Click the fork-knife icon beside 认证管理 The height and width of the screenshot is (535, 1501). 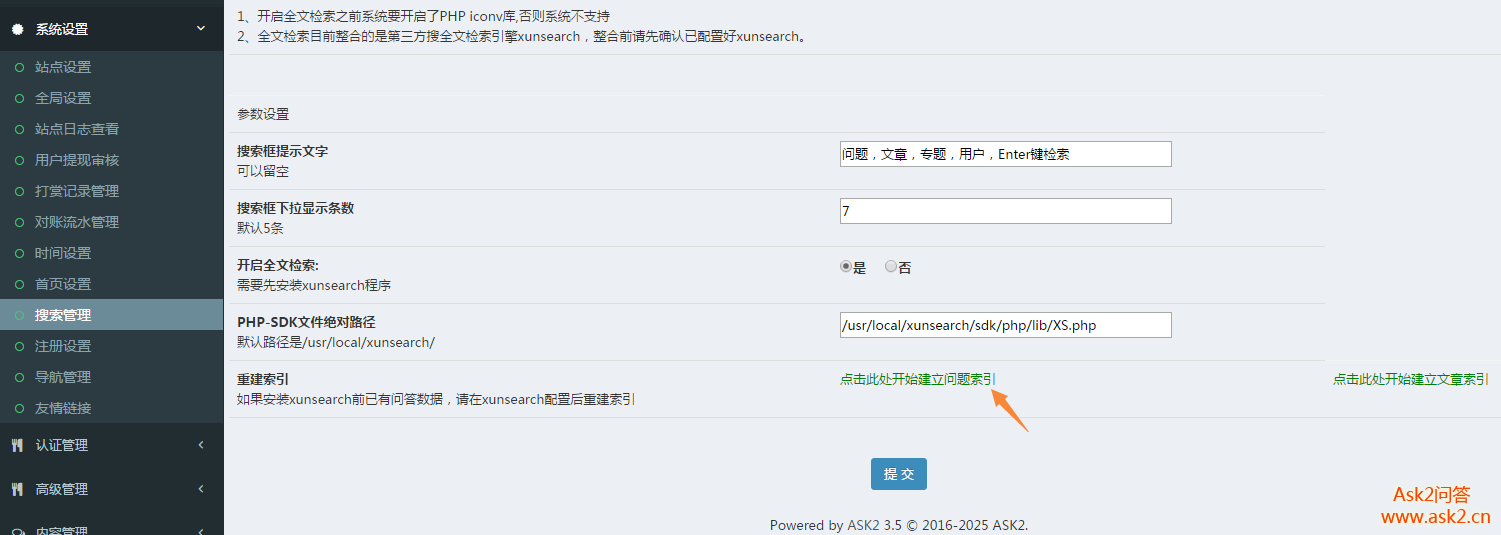pyautogui.click(x=17, y=445)
